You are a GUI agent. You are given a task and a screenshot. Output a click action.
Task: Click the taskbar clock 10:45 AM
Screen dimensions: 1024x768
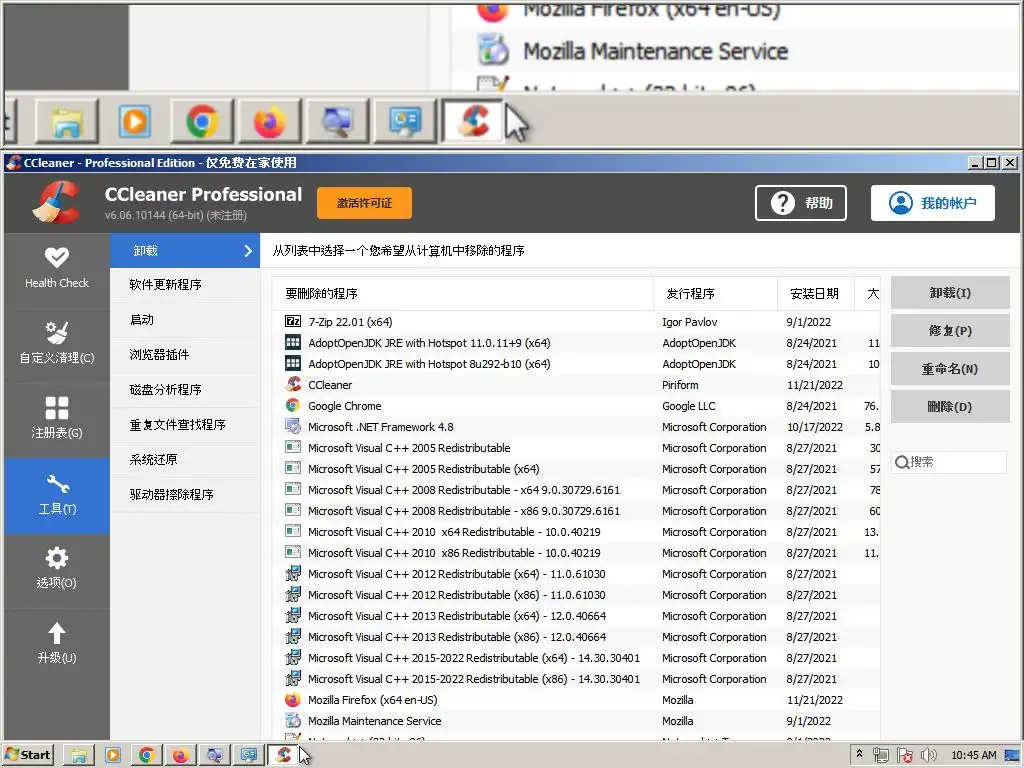click(x=974, y=755)
